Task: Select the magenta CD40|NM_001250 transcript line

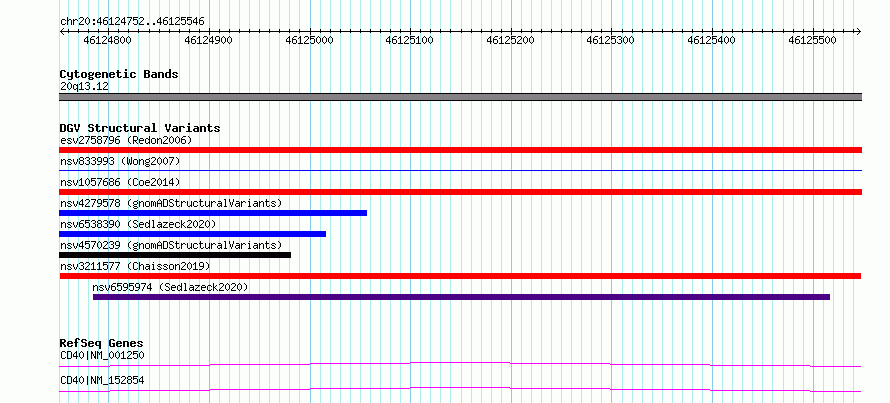Action: pyautogui.click(x=460, y=364)
